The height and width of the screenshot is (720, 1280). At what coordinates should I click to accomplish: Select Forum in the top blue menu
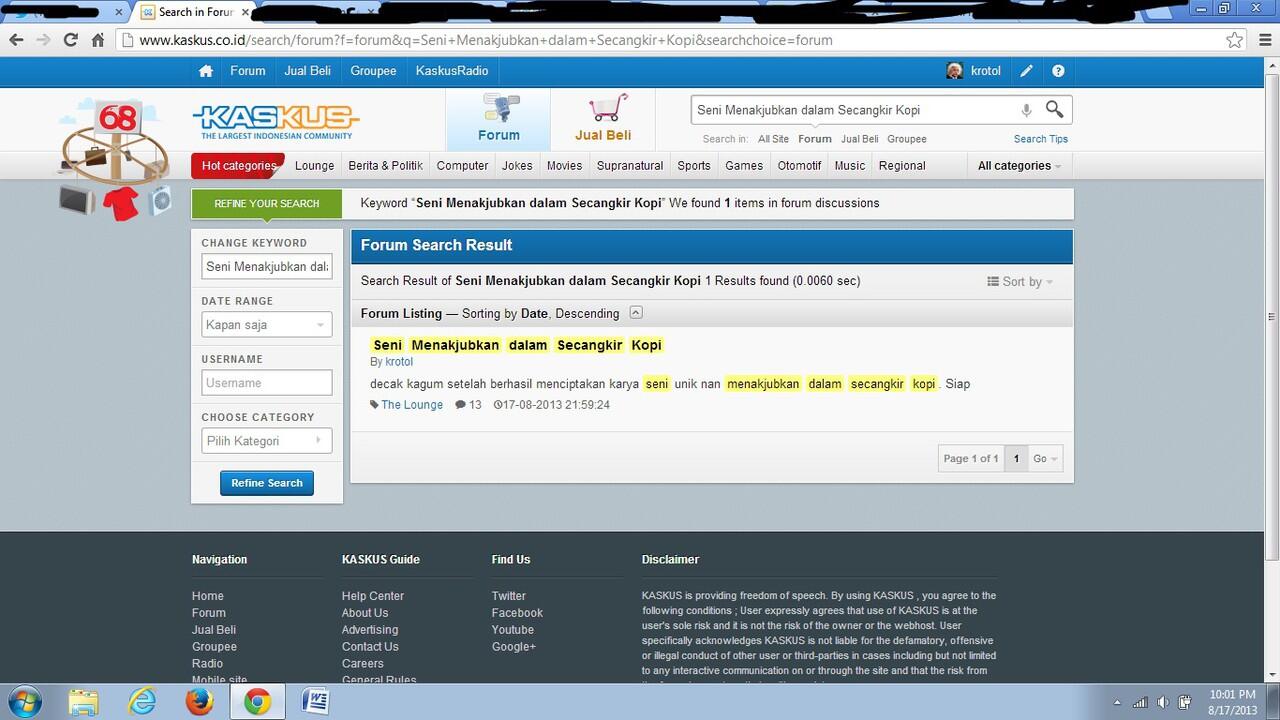coord(248,71)
